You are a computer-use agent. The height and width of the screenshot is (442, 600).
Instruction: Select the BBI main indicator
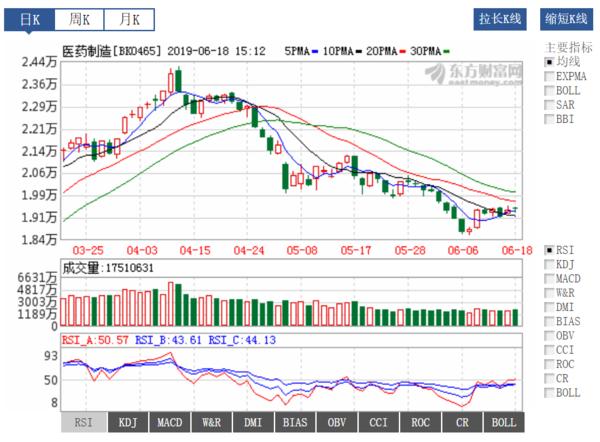coord(549,119)
